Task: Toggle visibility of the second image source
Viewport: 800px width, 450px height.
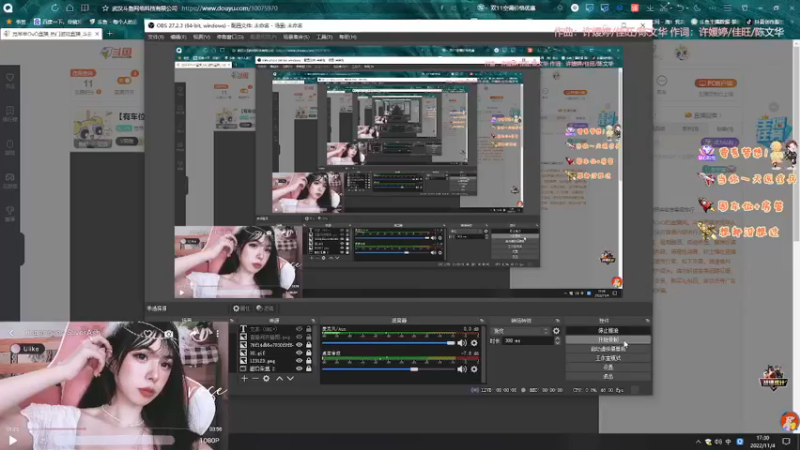Action: [x=299, y=337]
